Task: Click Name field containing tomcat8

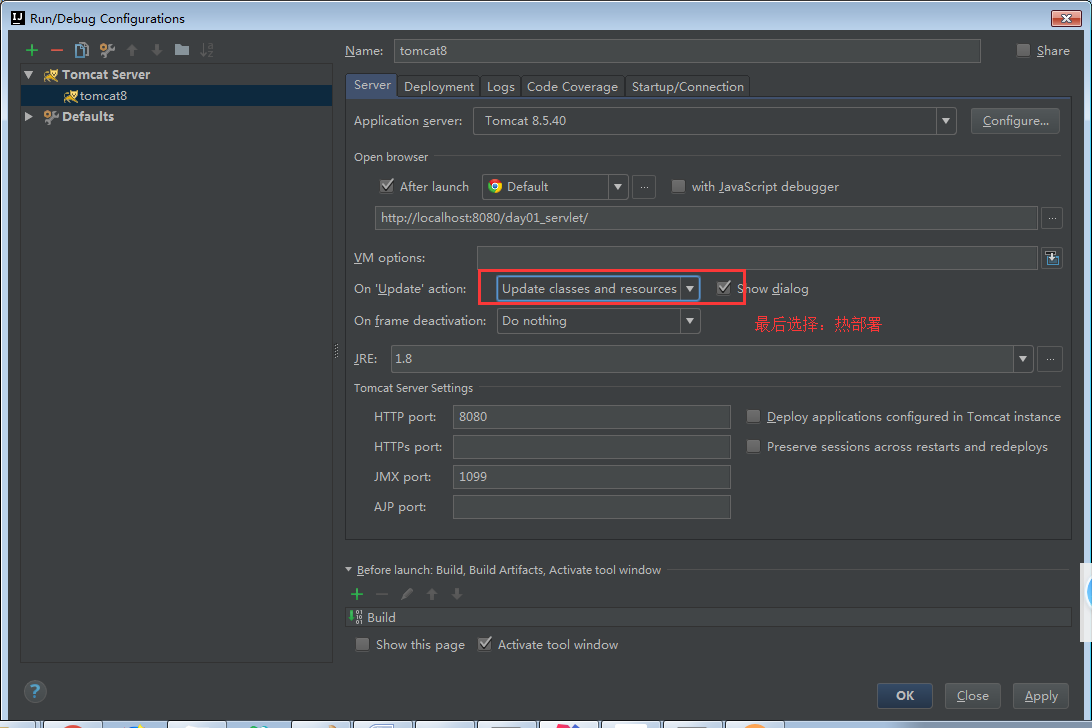Action: (687, 51)
